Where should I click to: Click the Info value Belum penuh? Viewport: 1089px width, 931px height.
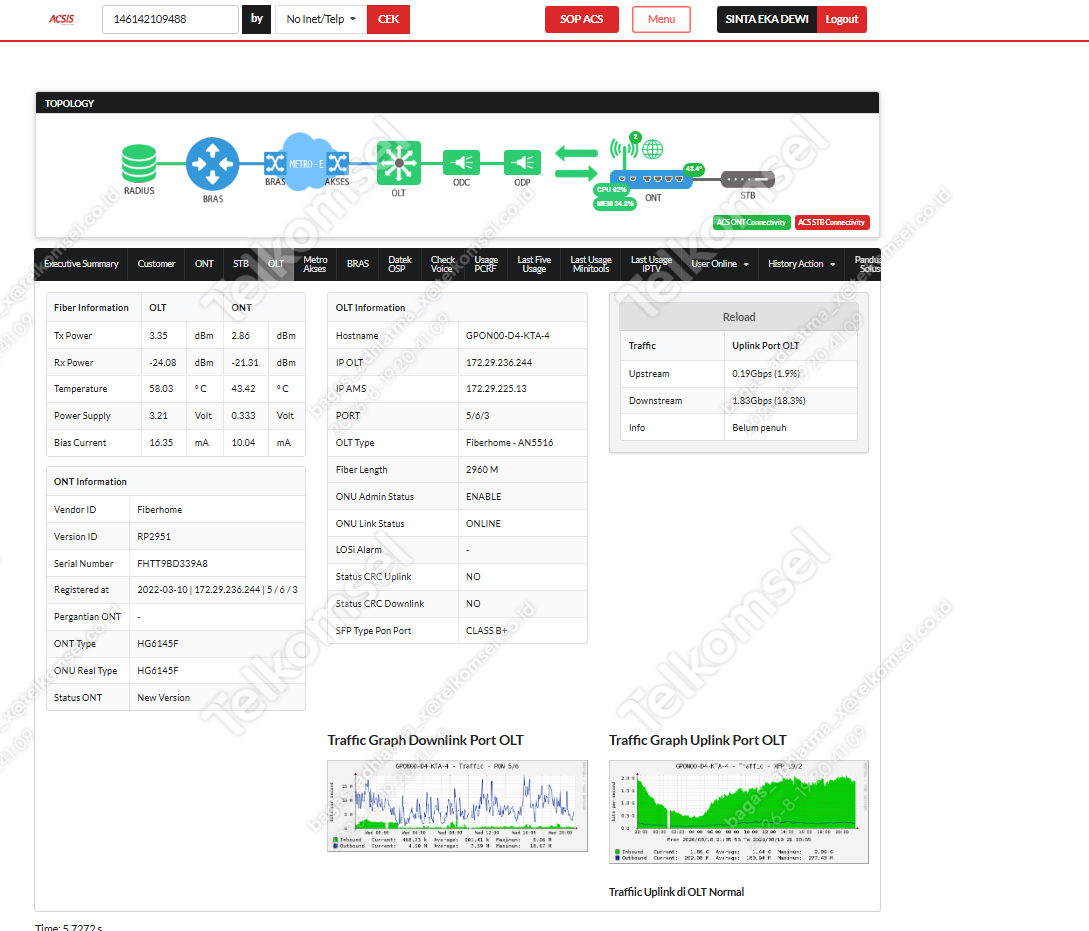coord(759,428)
